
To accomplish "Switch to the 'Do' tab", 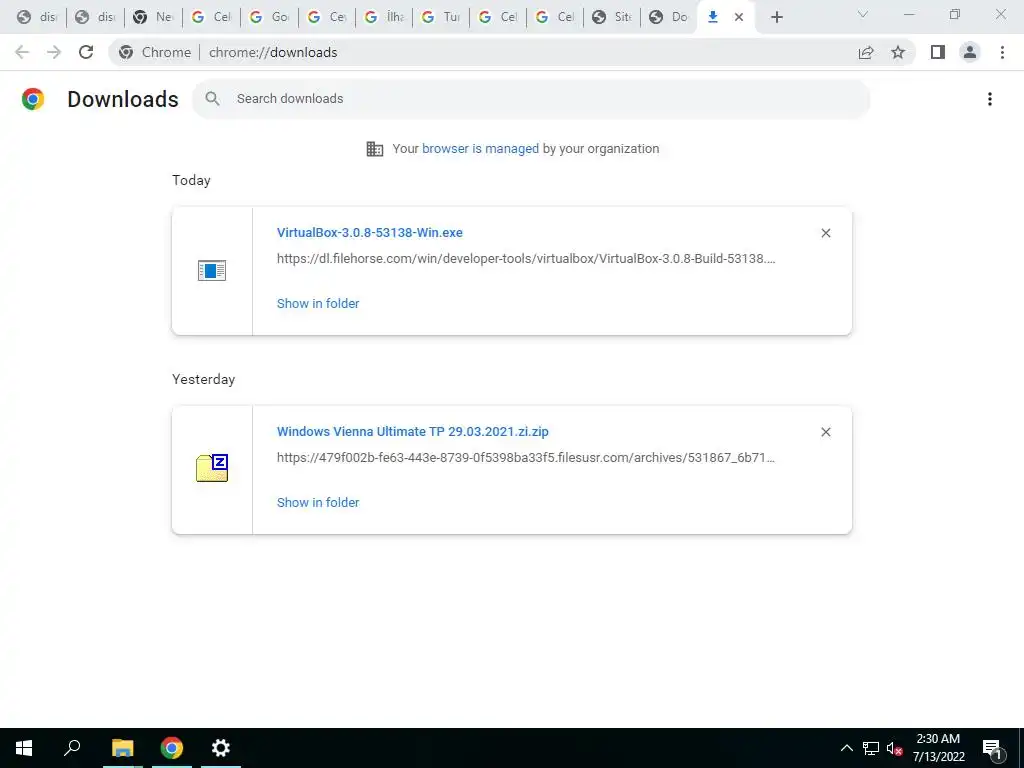I will [669, 17].
